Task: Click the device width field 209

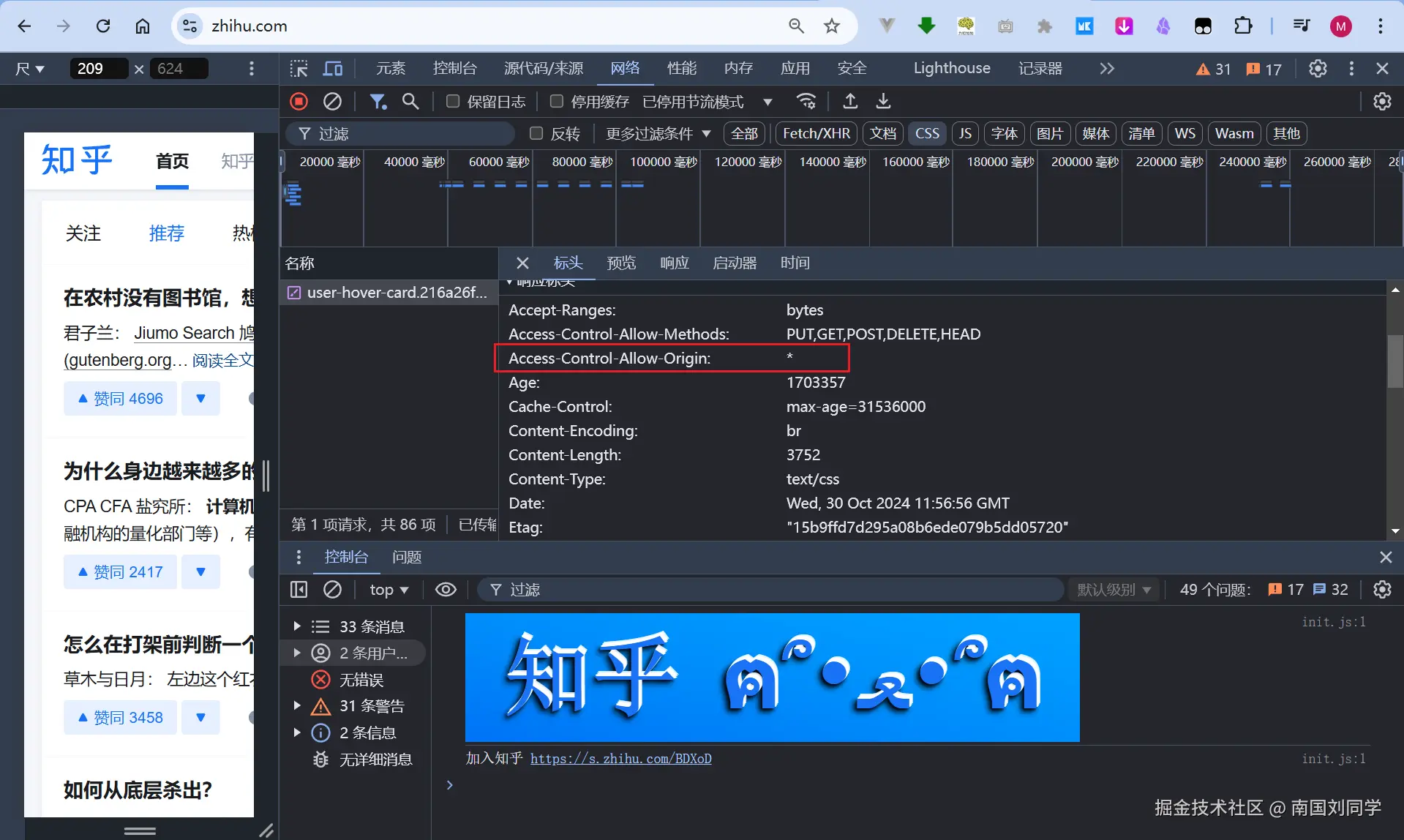Action: [99, 69]
